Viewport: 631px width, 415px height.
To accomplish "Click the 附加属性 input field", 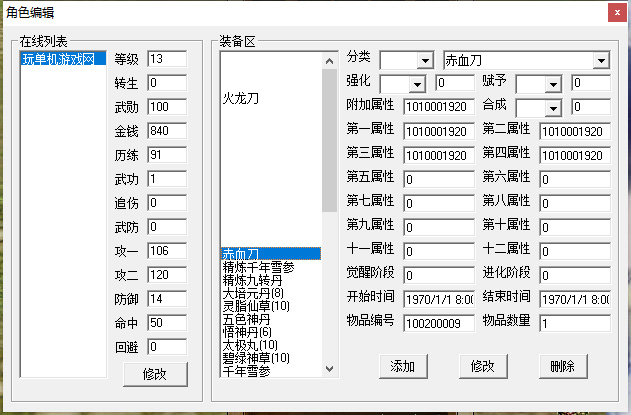I will [x=438, y=107].
